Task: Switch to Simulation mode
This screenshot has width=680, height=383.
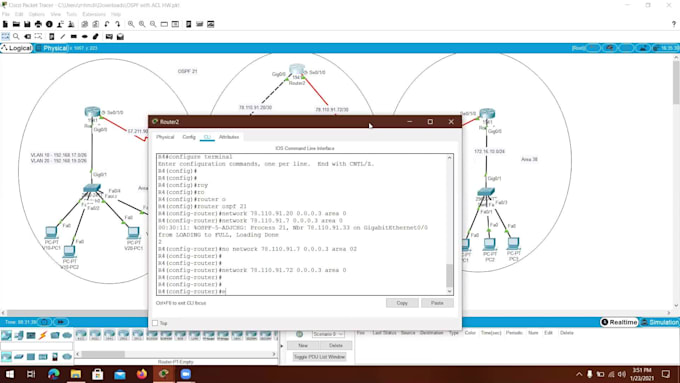Action: point(659,322)
